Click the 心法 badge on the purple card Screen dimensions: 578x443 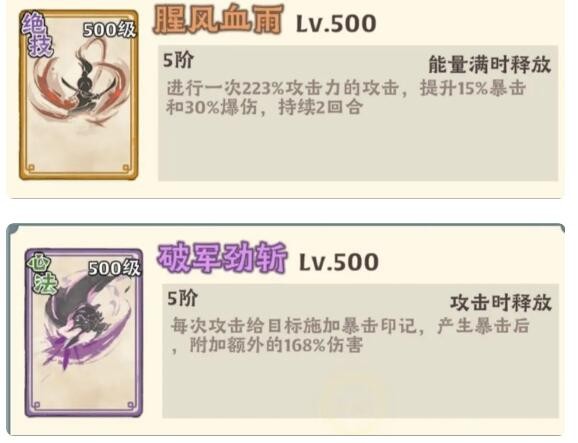point(42,273)
